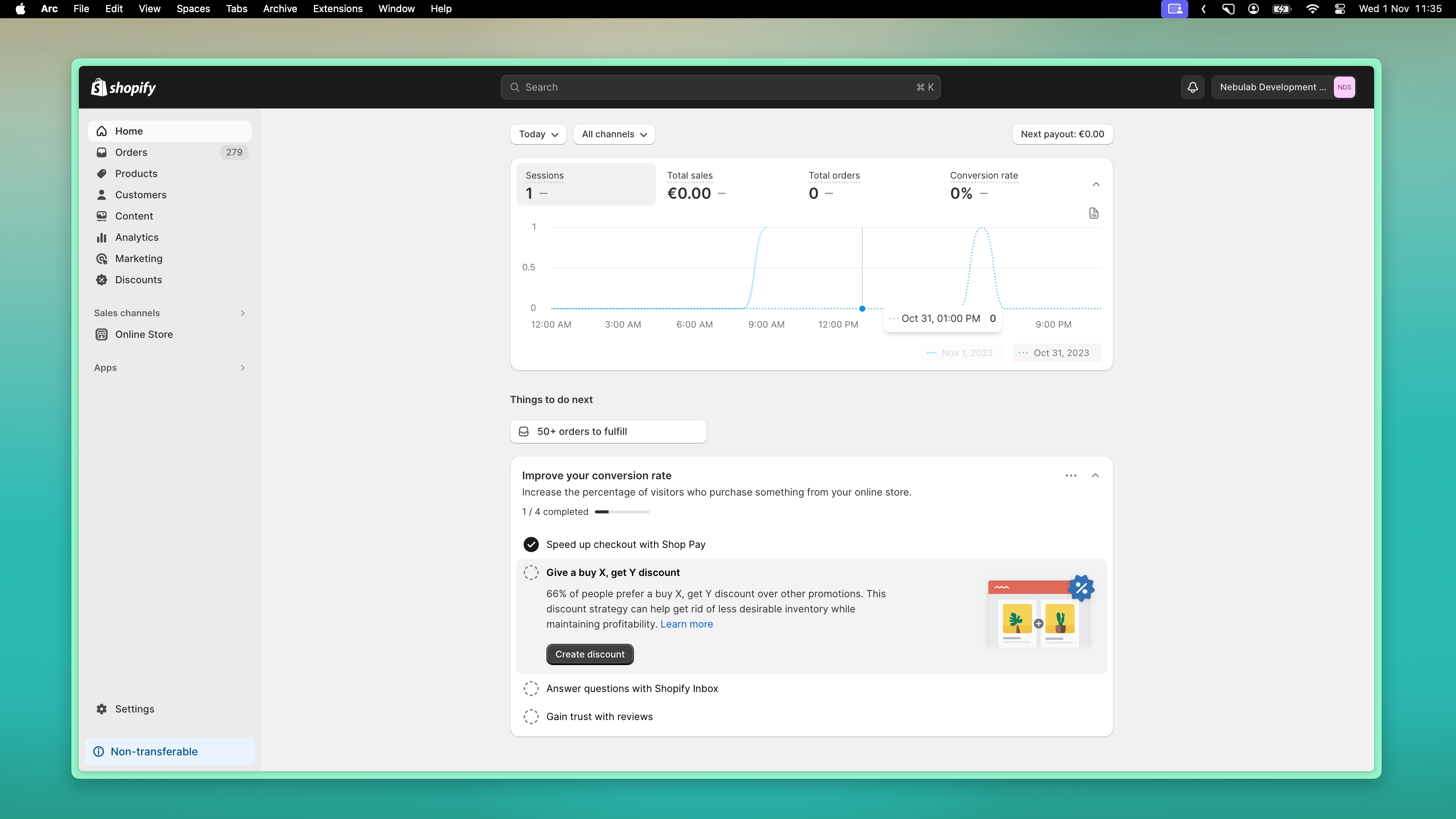Viewport: 1456px width, 819px height.
Task: Expand Answer questions with Shopify Inbox
Action: click(x=632, y=689)
